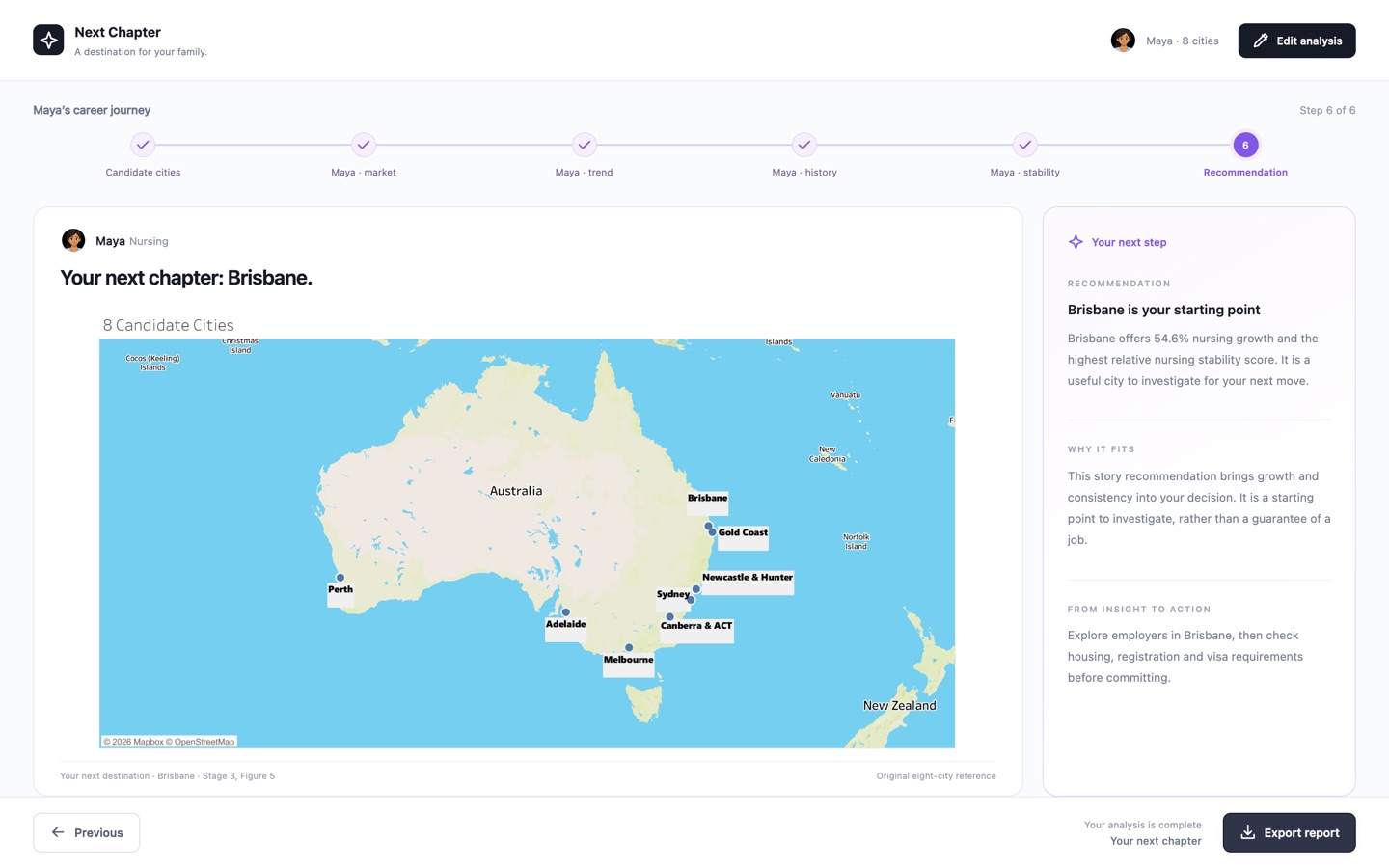Click 'Brisbane is your starting point' heading
This screenshot has width=1389, height=868.
(x=1163, y=310)
